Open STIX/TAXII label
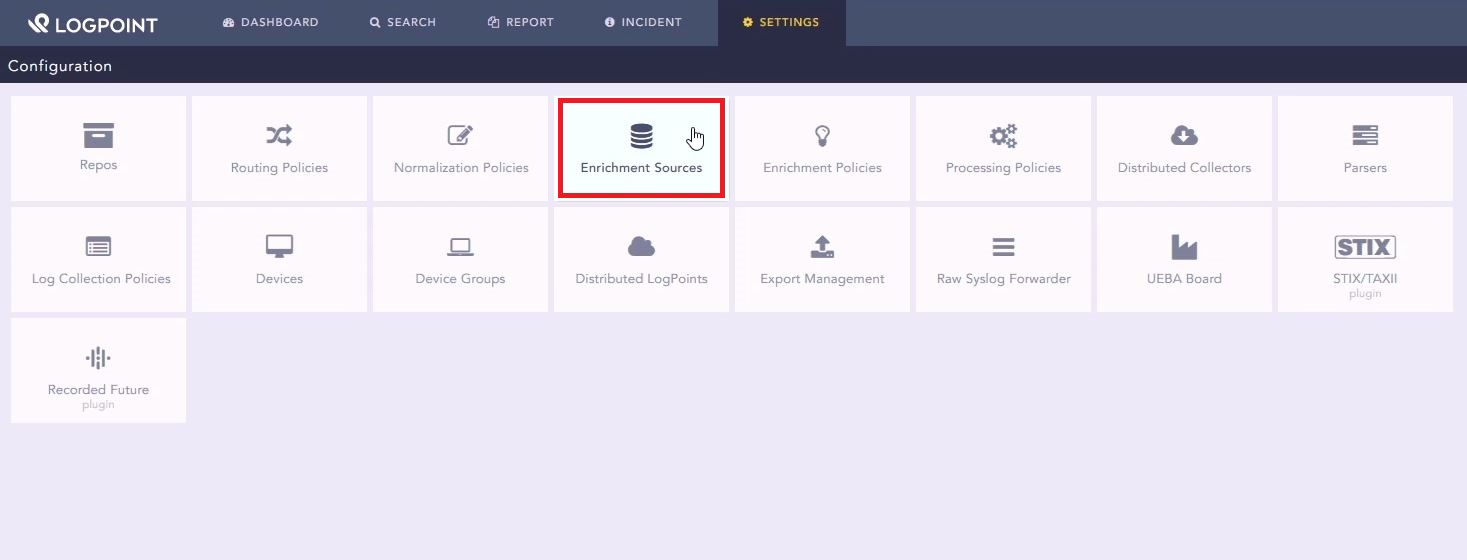 (x=1365, y=279)
